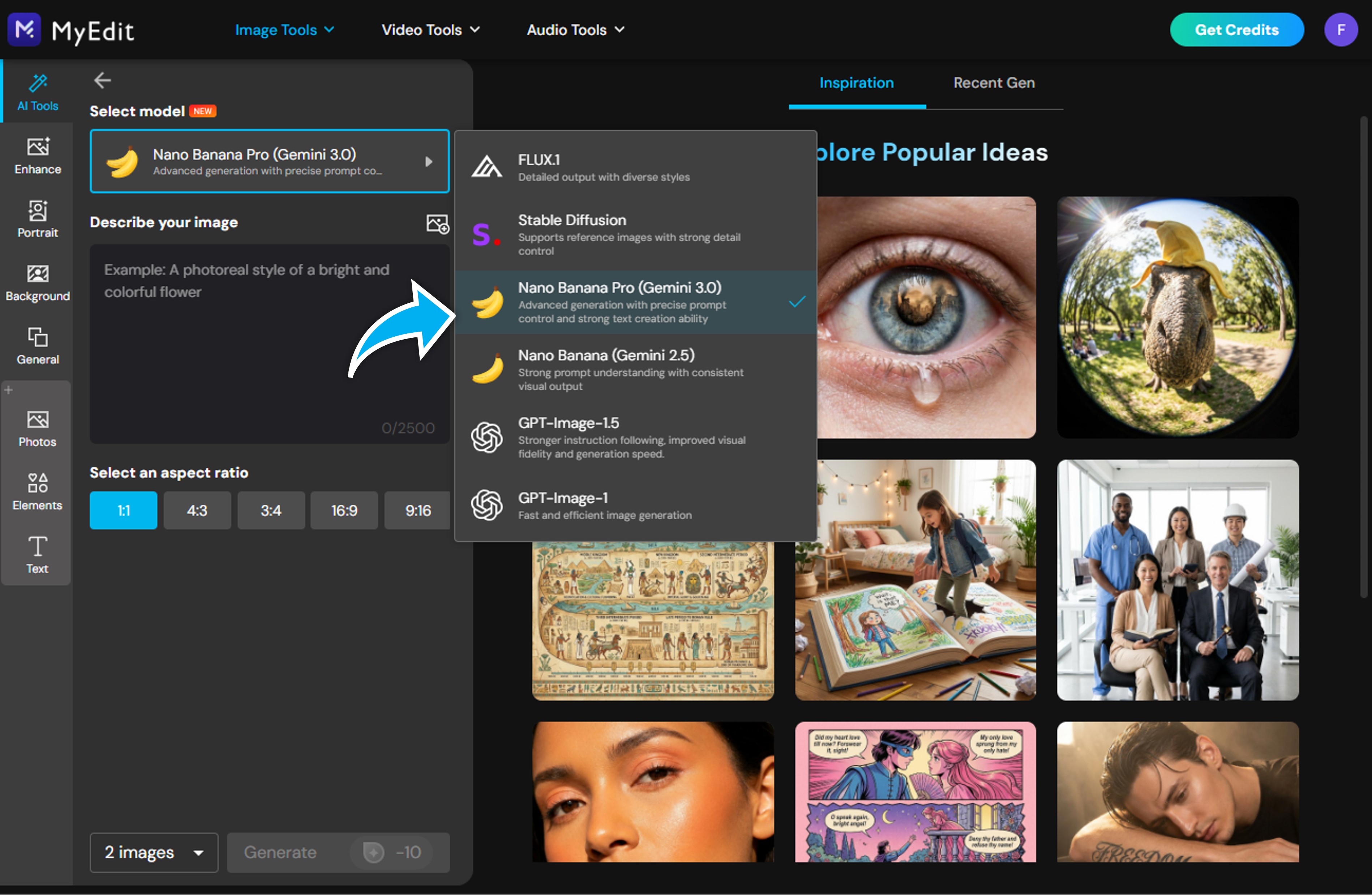Click the General sidebar icon

(38, 345)
